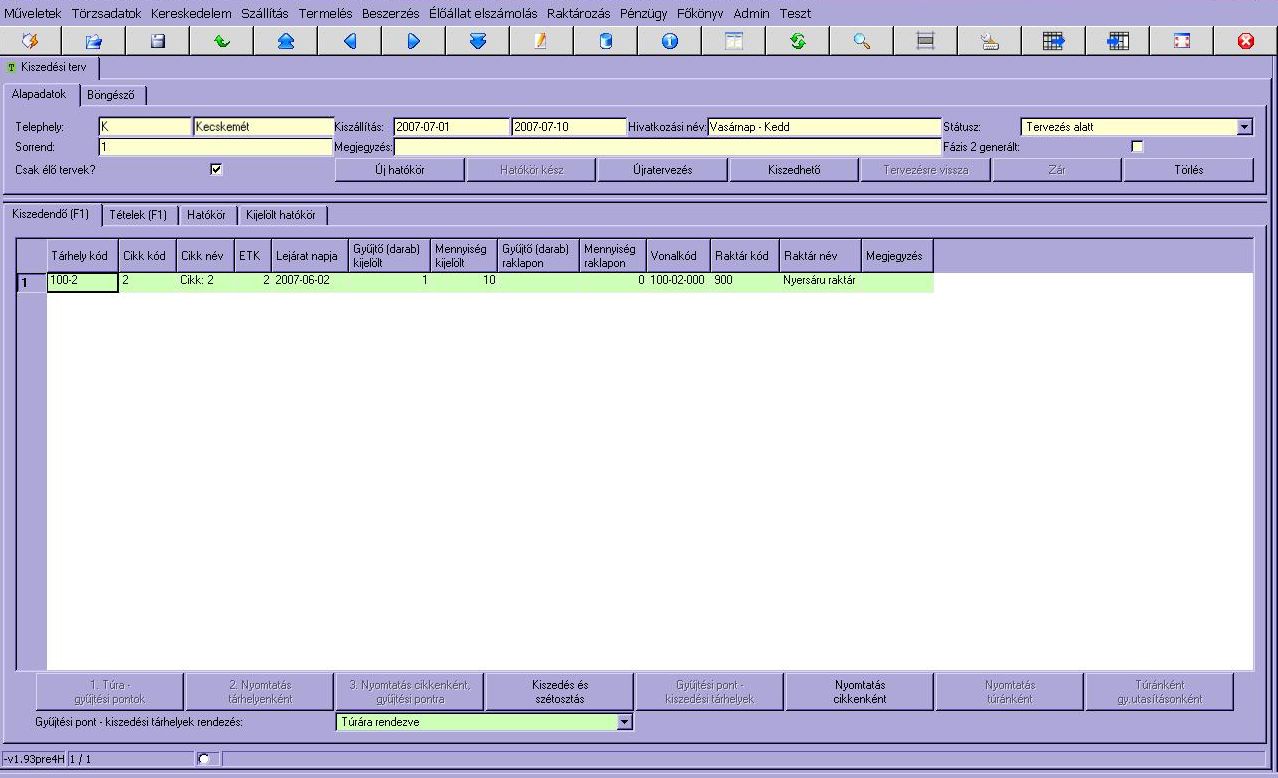Screen dimensions: 1278x778
Task: Open the Törzsadatok menu
Action: 107,14
